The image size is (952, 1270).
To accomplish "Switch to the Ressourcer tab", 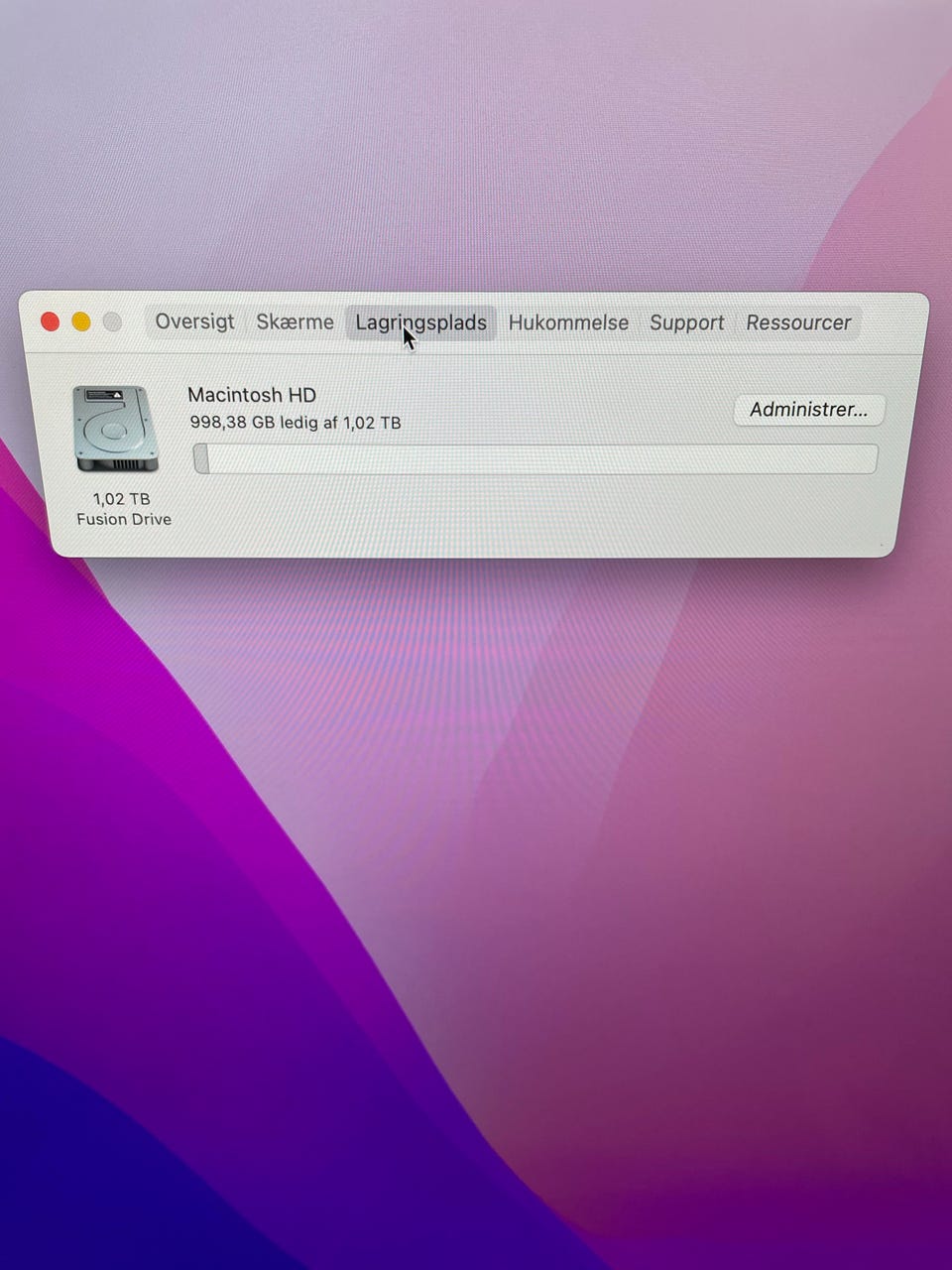I will tap(798, 323).
